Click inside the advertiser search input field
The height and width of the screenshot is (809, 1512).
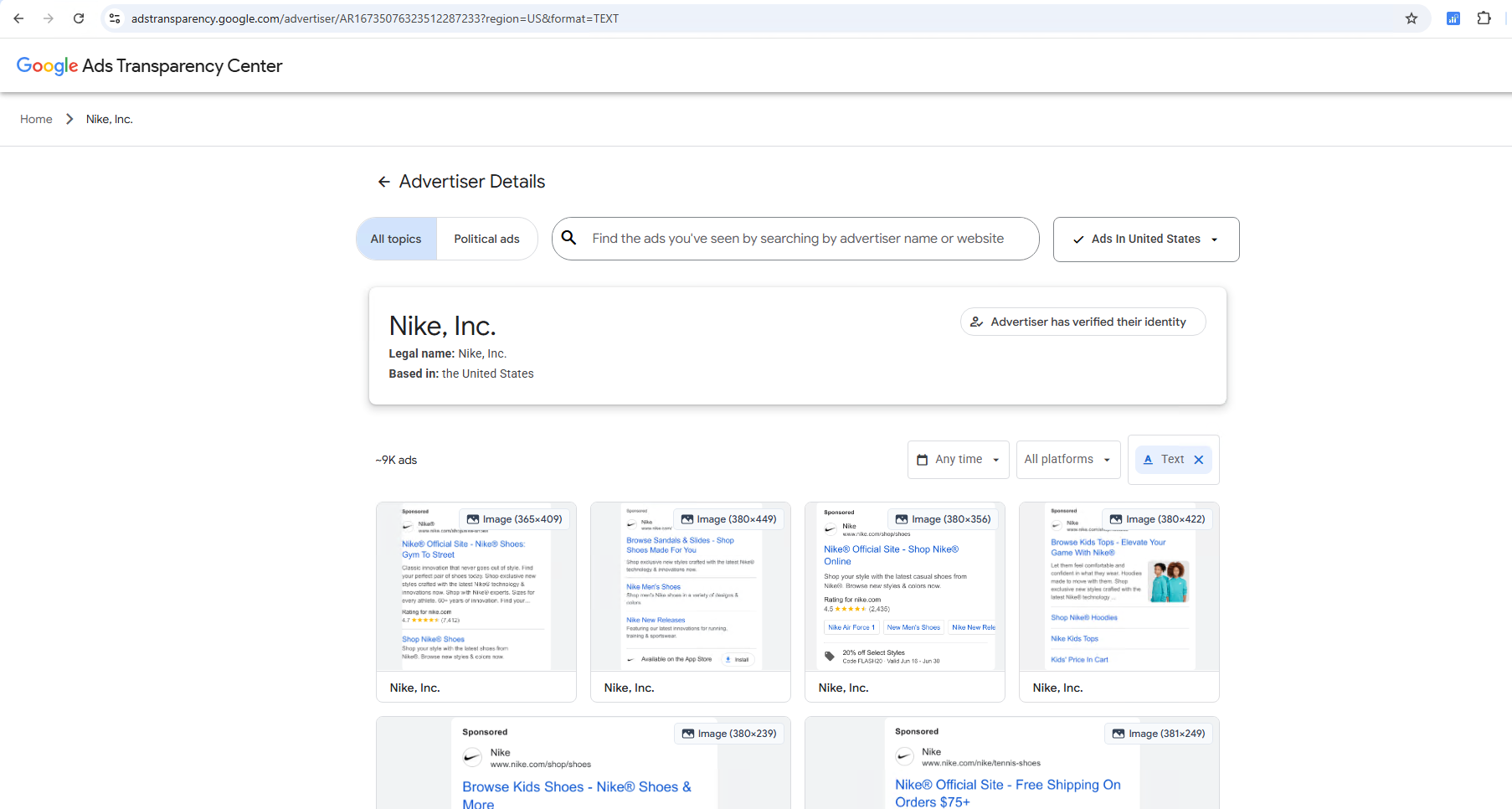[x=795, y=238]
